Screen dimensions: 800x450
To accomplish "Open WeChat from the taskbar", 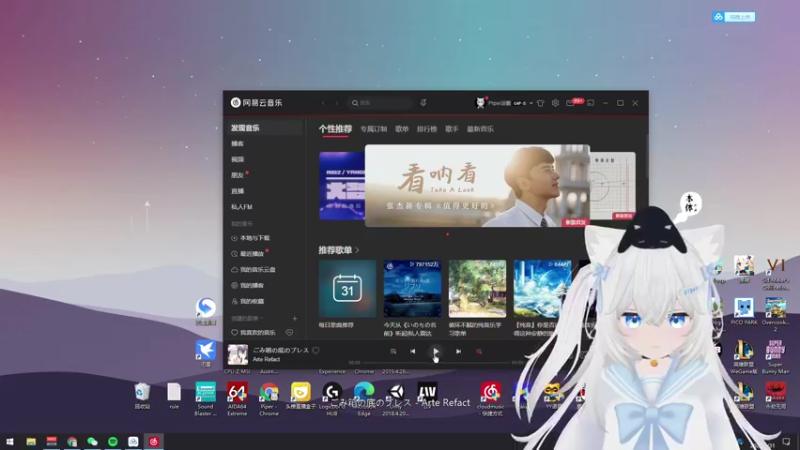I will coord(92,442).
